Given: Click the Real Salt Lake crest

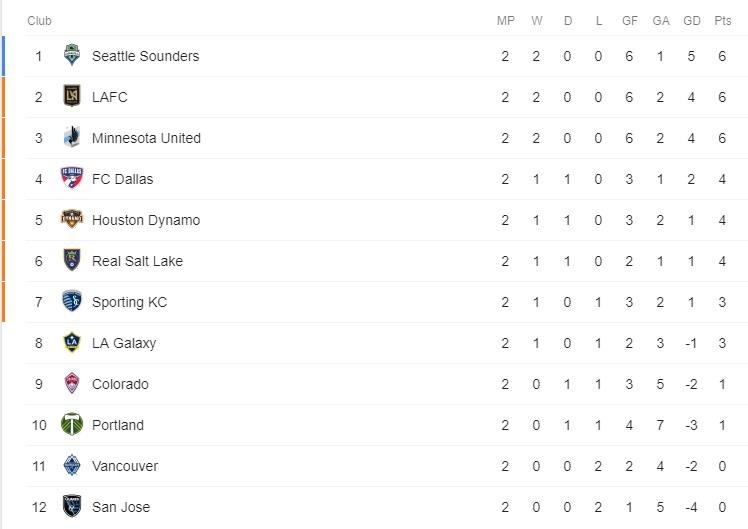Looking at the screenshot, I should pos(72,261).
